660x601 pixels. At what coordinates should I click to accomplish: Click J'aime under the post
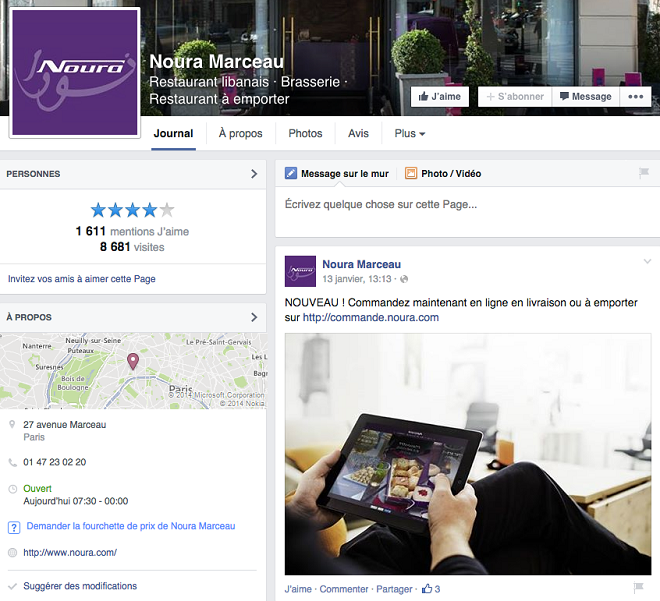(x=298, y=589)
